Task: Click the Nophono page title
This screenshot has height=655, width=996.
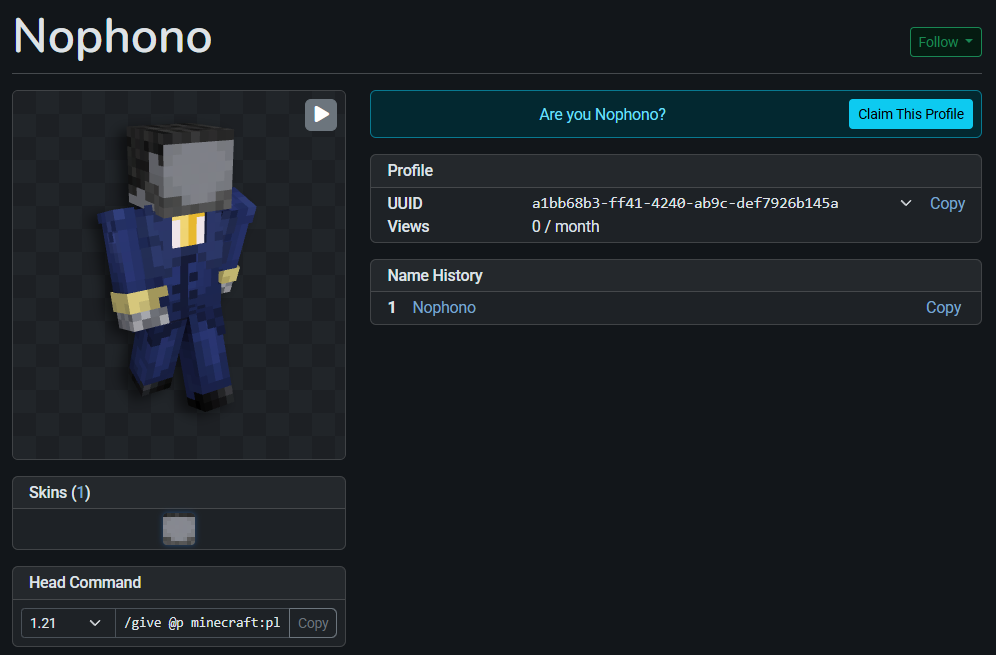Action: [112, 37]
